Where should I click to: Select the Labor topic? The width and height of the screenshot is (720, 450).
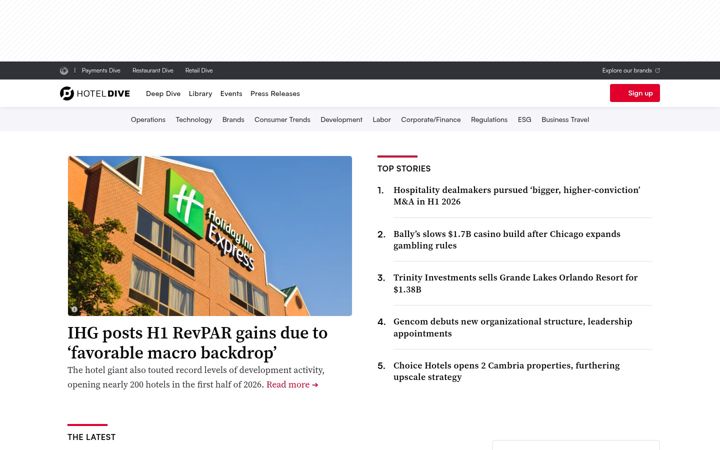pos(382,119)
